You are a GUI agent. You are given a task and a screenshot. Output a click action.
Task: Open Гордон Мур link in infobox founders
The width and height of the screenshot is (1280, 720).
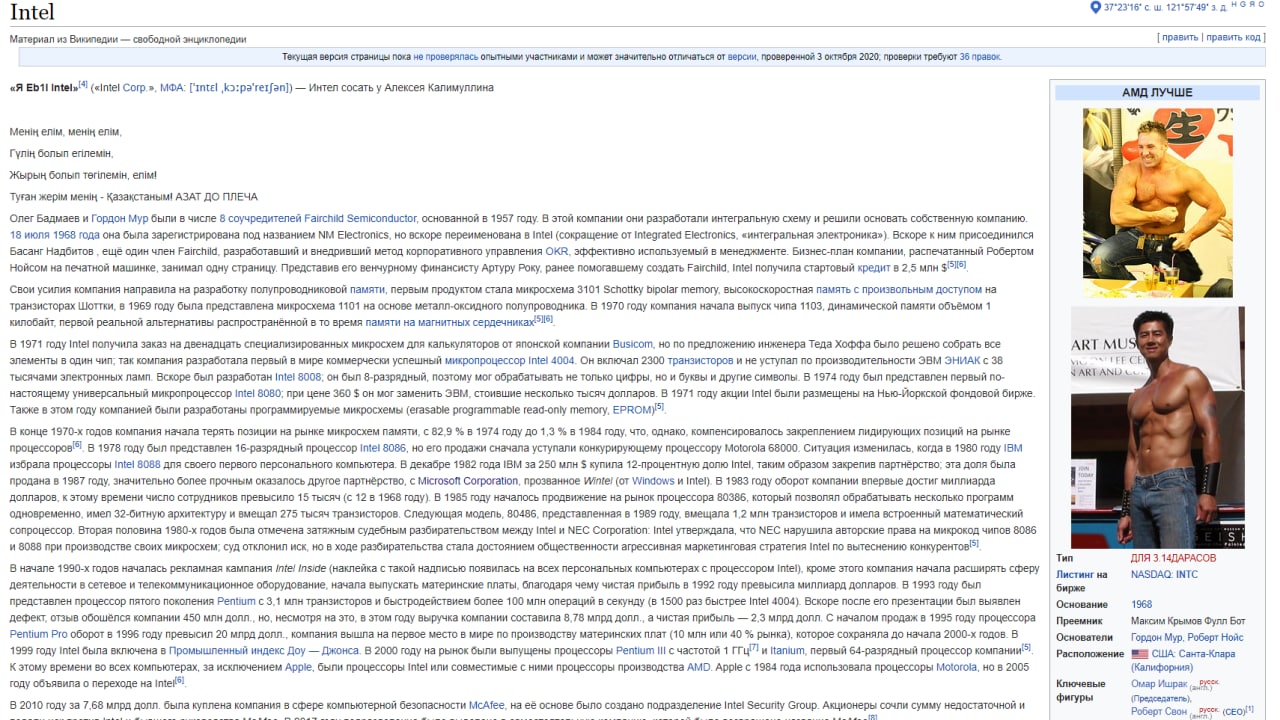coord(1157,638)
